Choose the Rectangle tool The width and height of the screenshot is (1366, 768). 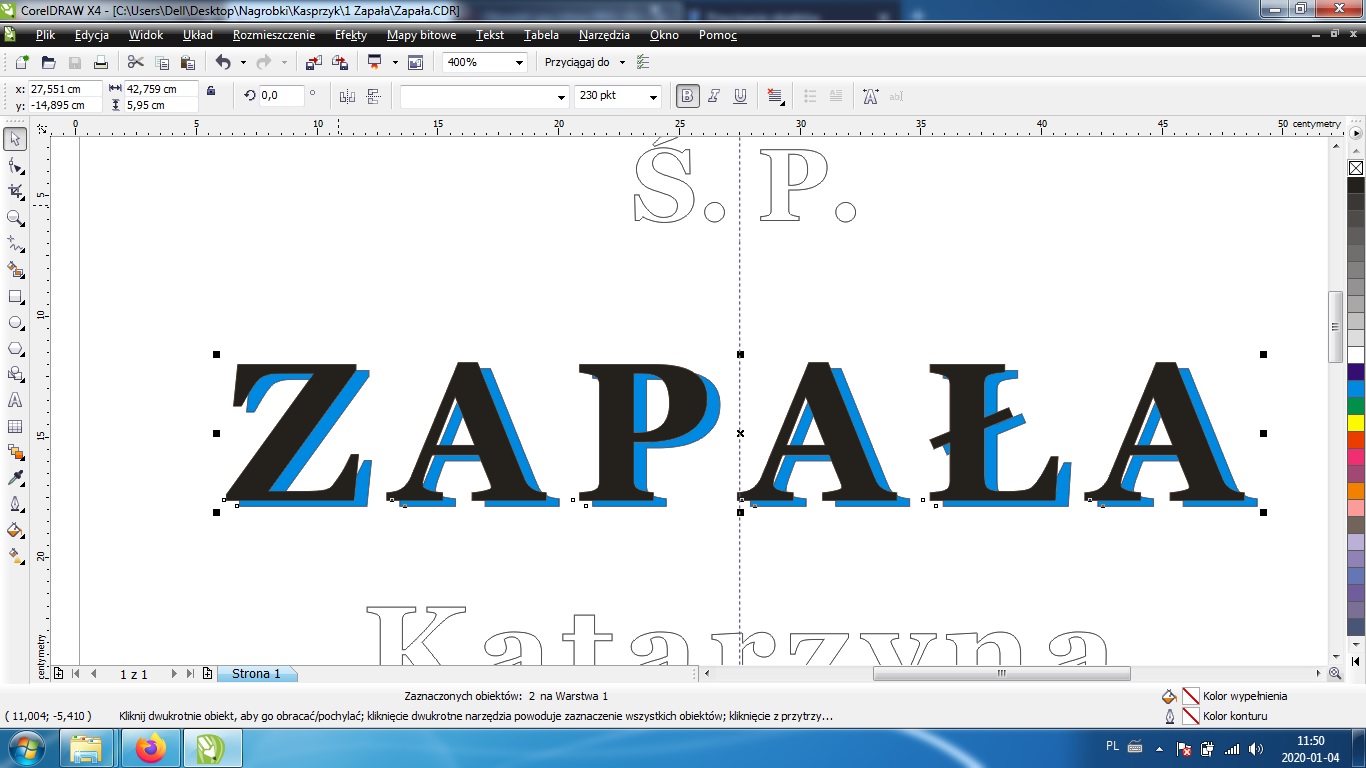click(x=15, y=297)
